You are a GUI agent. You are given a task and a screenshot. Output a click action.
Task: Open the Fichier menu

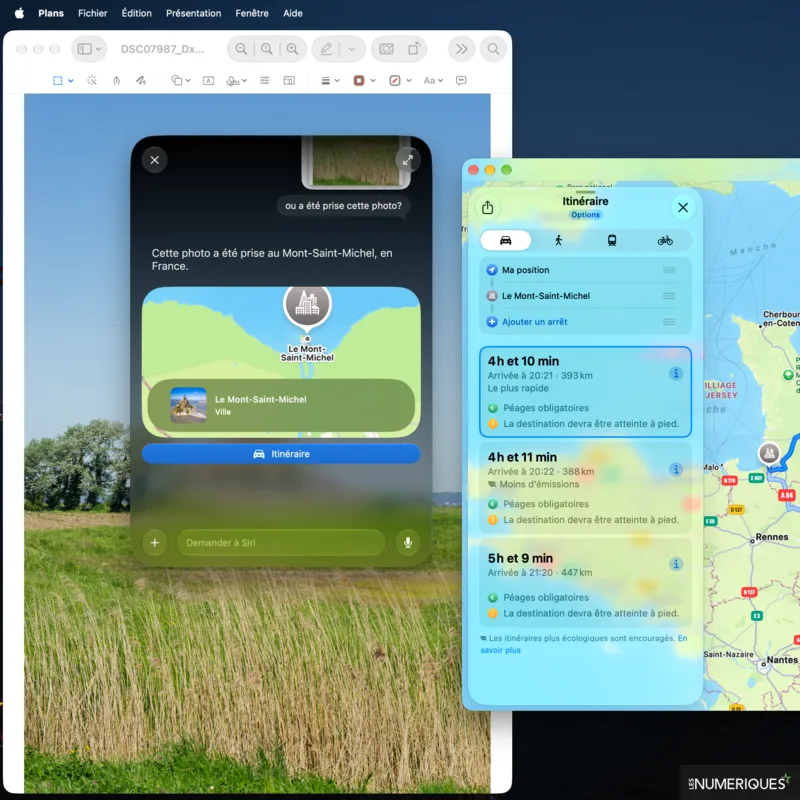[x=92, y=13]
